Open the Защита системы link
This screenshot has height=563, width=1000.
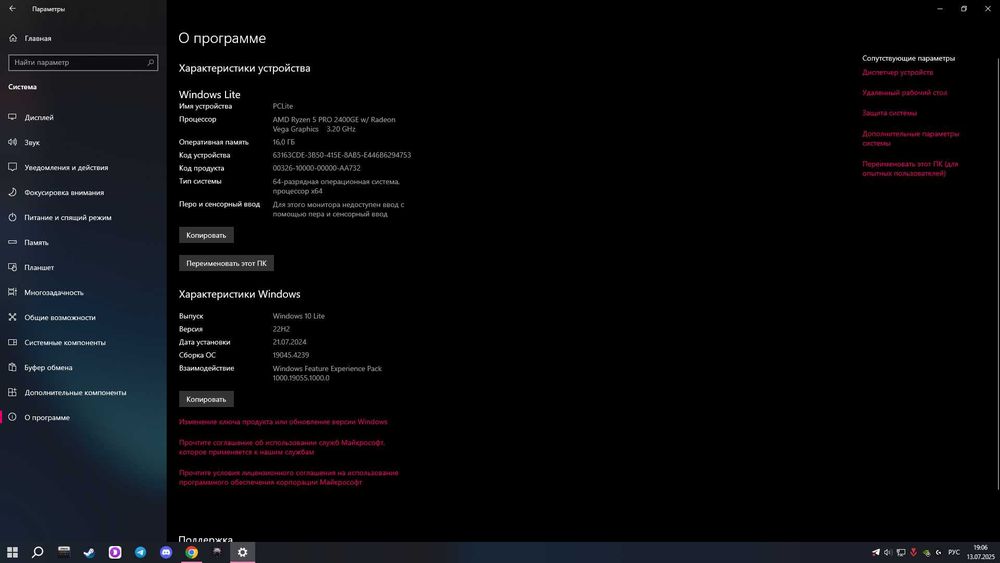(x=889, y=113)
